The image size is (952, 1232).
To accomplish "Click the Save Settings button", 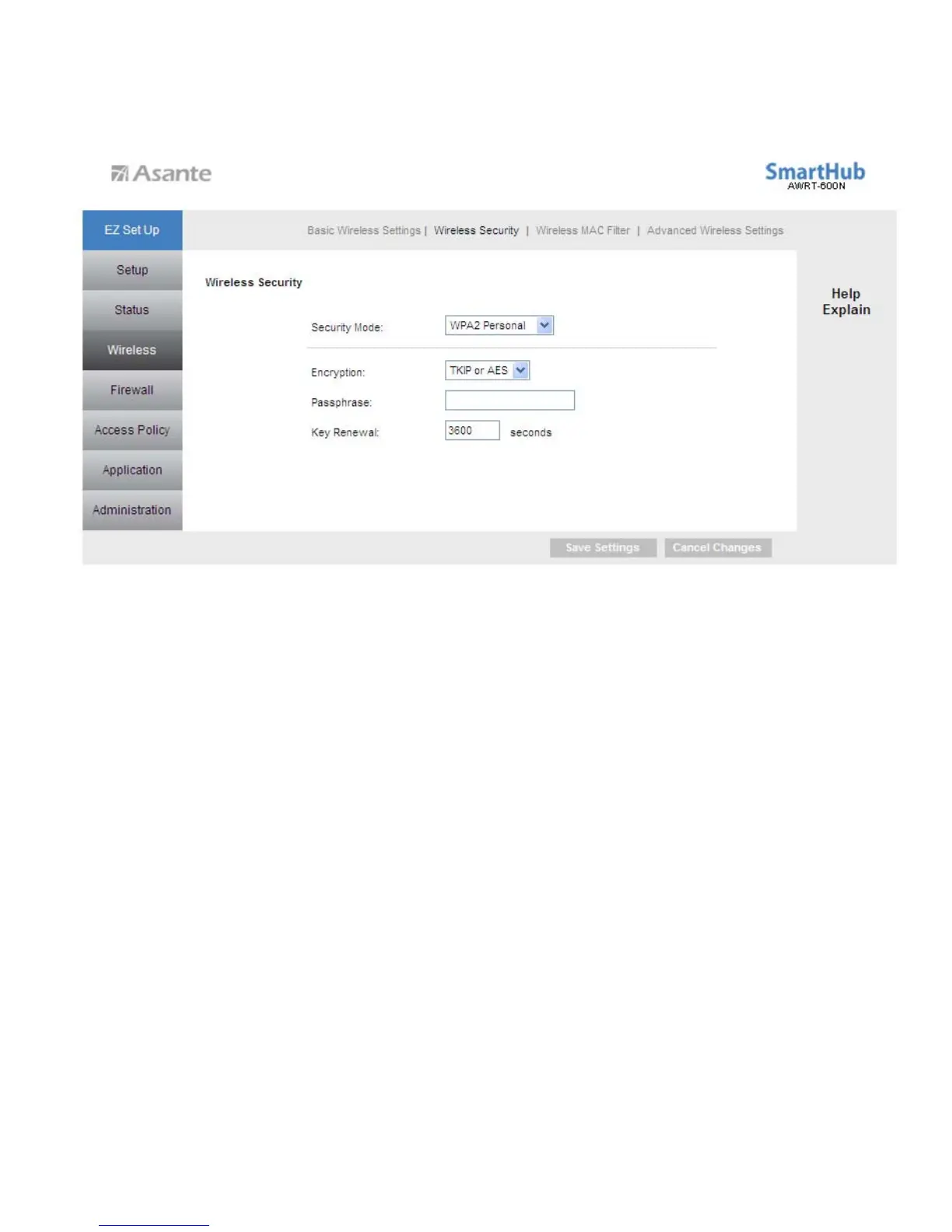I will click(603, 548).
